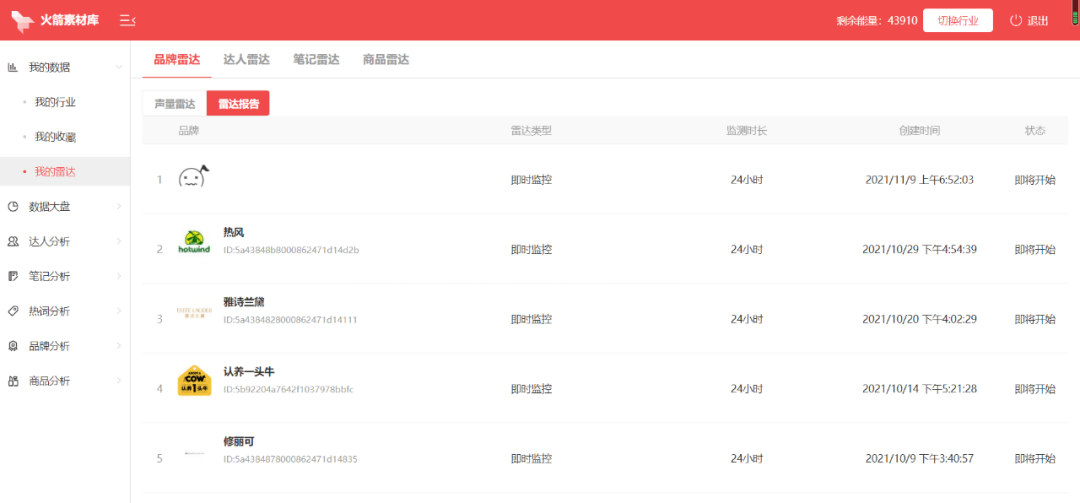Image resolution: width=1080 pixels, height=503 pixels.
Task: Expand the 数据大盘 submenu arrow
Action: coord(119,207)
